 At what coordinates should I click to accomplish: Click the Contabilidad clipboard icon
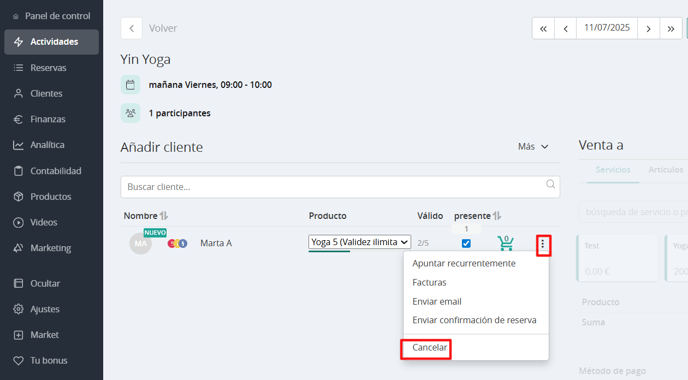(x=18, y=171)
